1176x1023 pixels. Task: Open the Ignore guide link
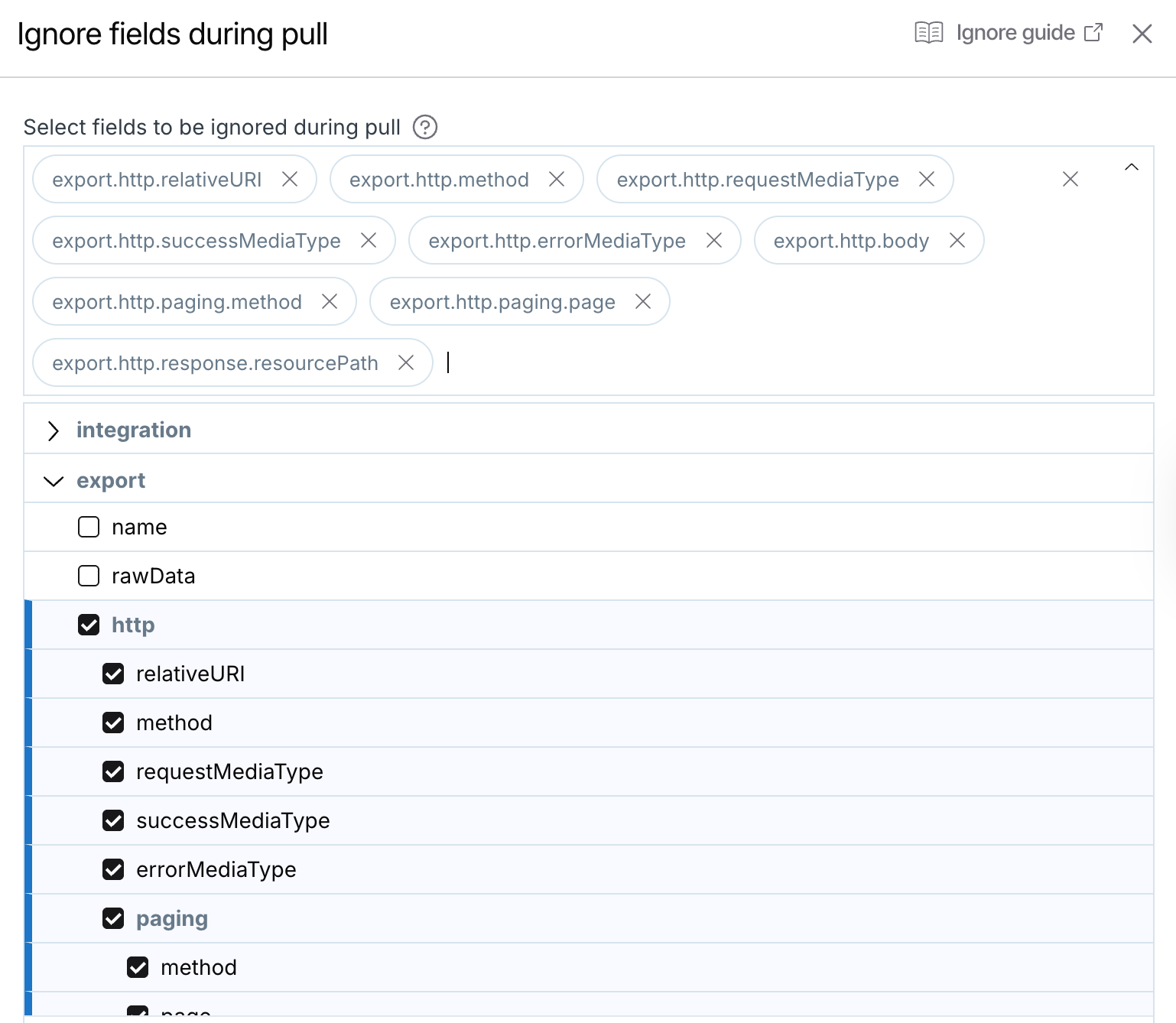(x=1014, y=32)
